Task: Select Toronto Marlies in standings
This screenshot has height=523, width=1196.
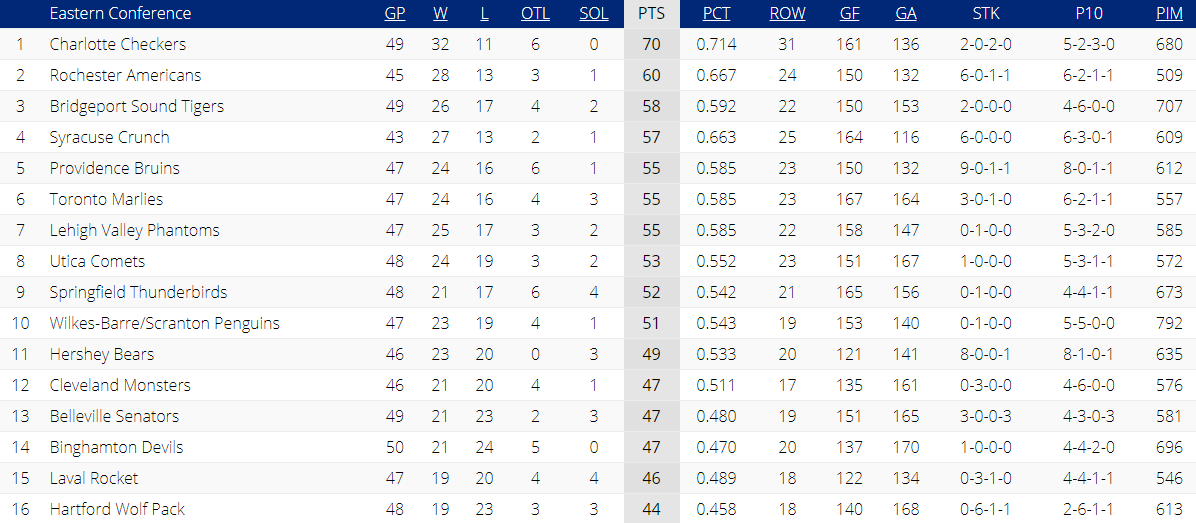Action: 106,199
